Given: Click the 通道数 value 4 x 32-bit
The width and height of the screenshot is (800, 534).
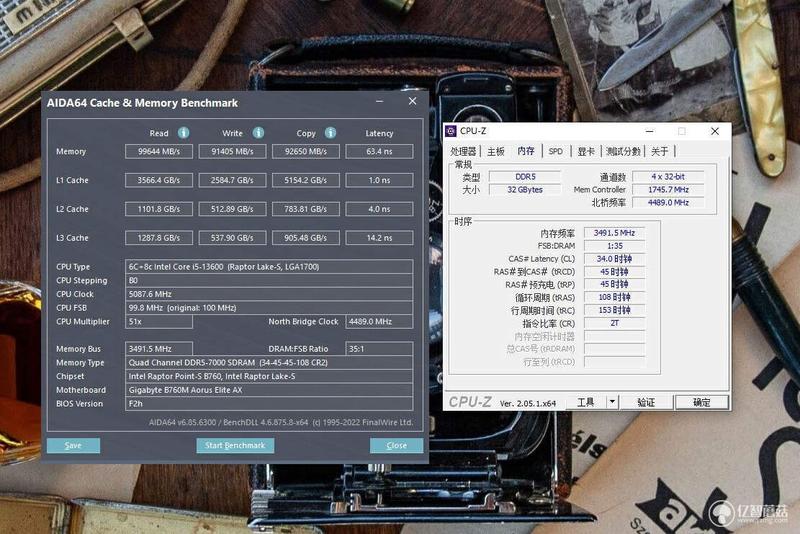Looking at the screenshot, I should [x=668, y=176].
